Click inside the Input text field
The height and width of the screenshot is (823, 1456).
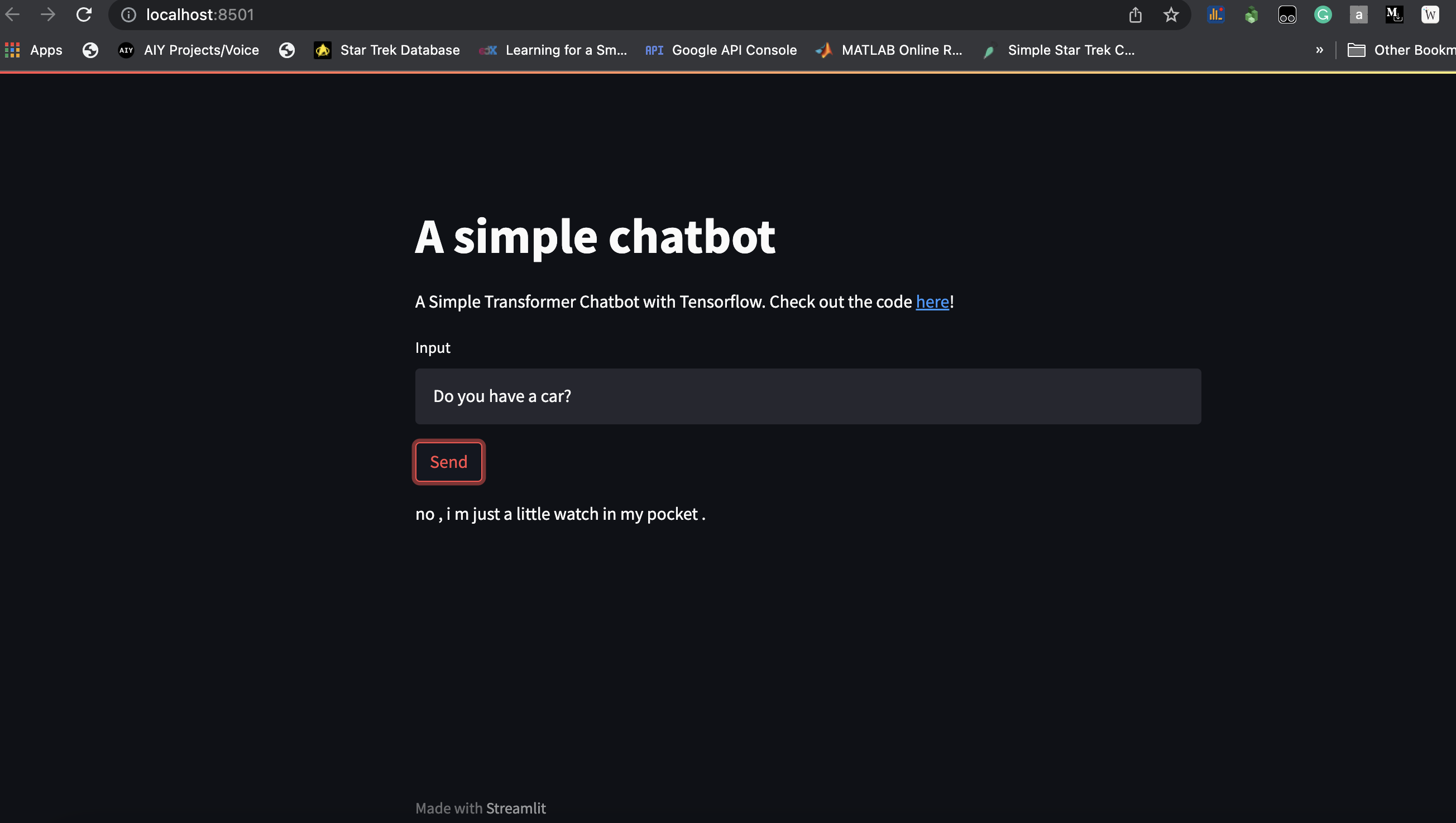coord(808,396)
